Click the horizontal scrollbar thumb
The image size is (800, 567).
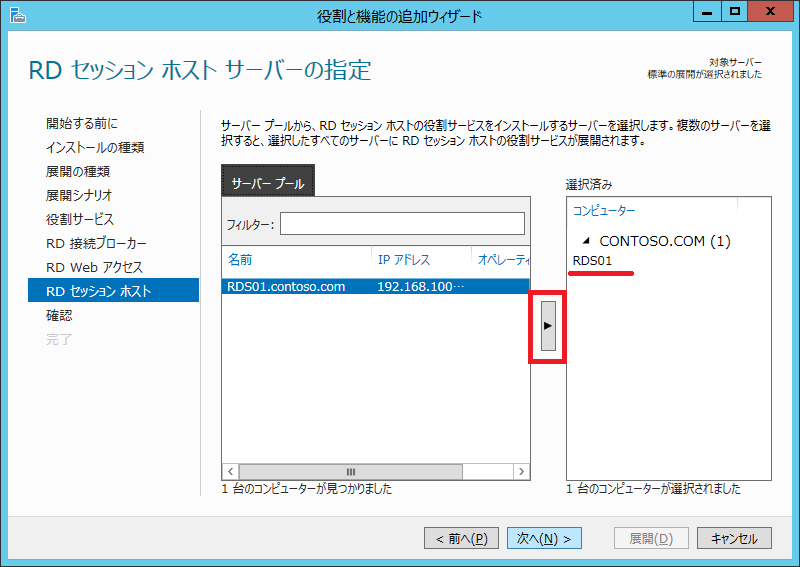(350, 471)
